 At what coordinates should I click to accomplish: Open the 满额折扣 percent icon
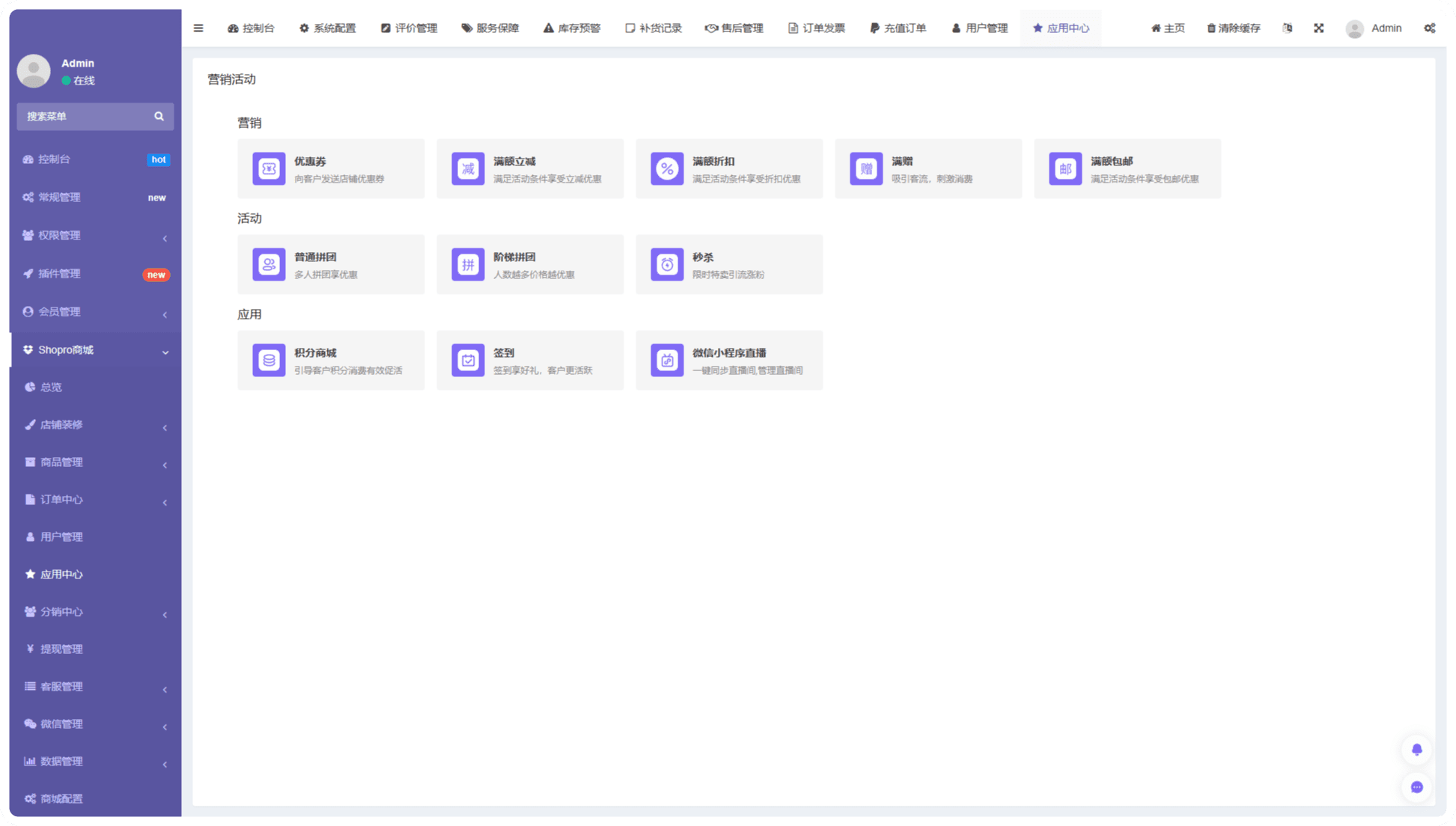pos(667,168)
